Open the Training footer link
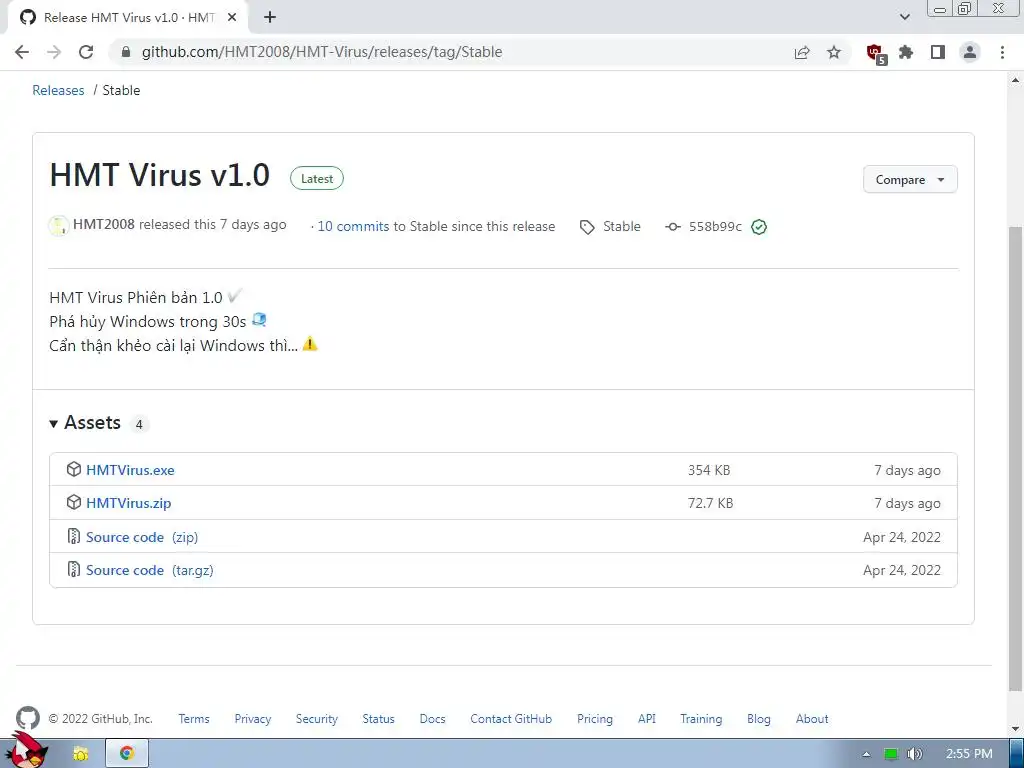 (x=701, y=718)
